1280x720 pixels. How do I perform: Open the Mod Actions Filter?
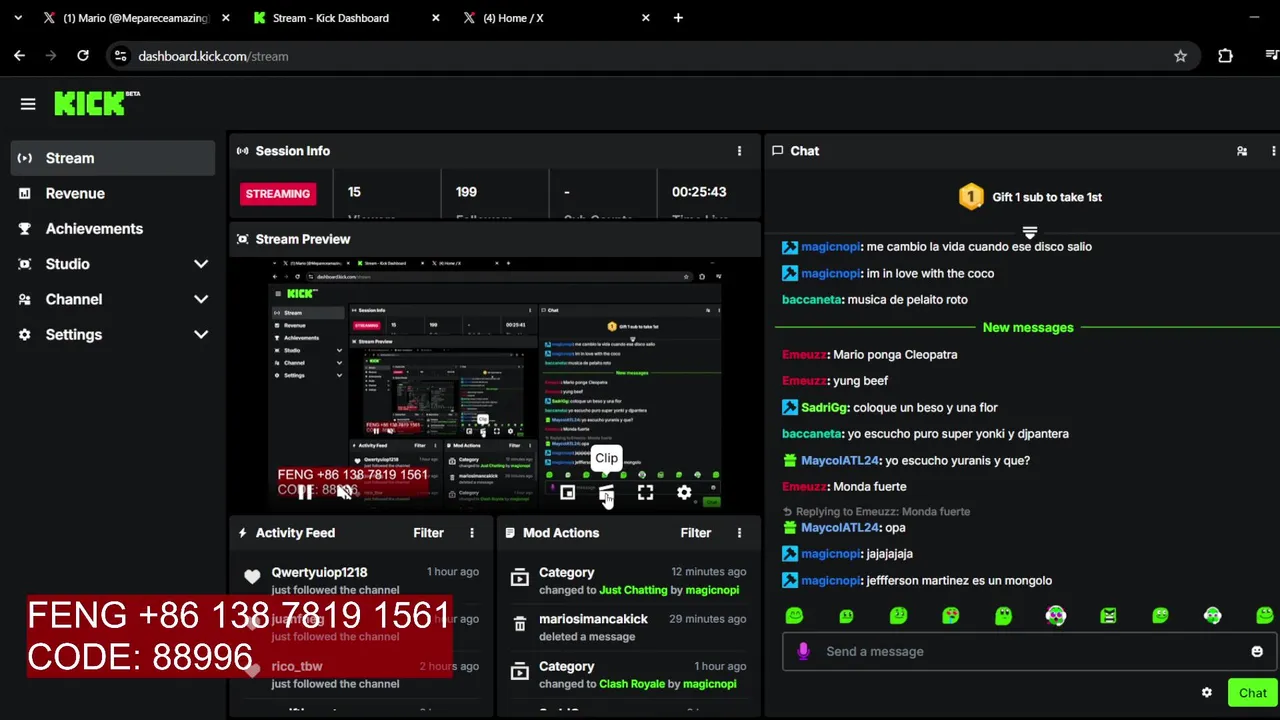click(x=696, y=533)
